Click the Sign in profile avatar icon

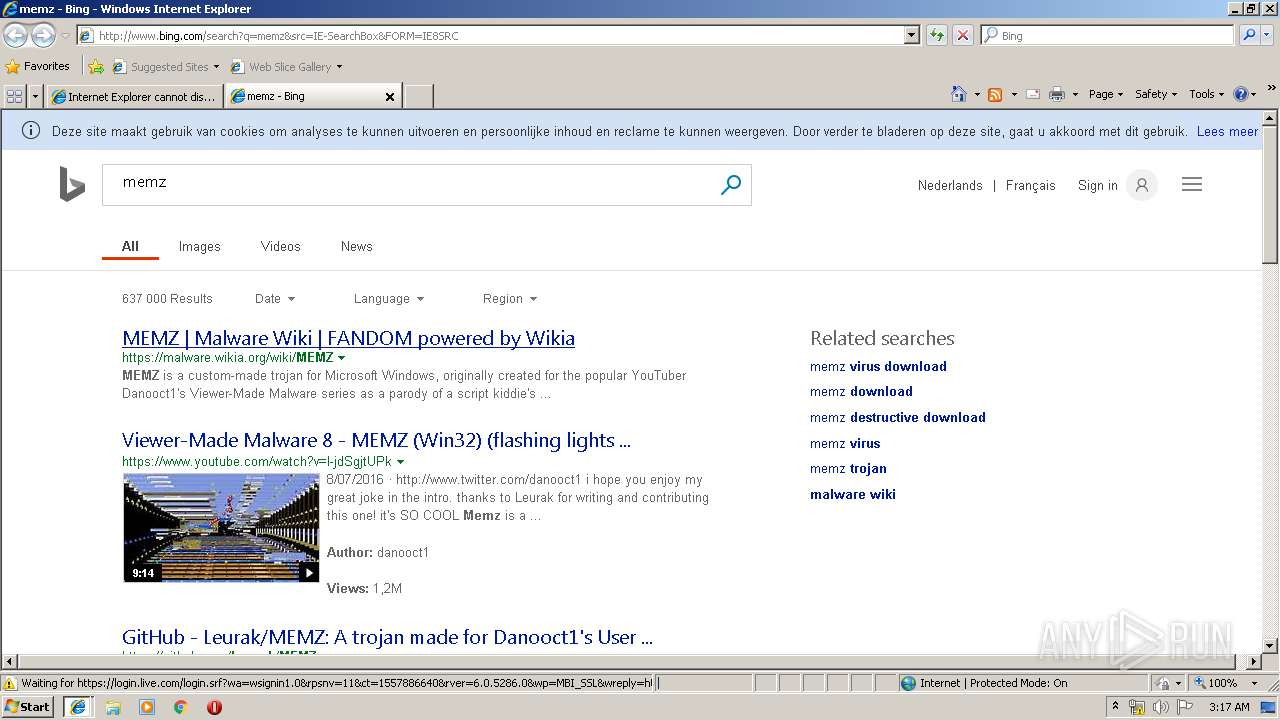pyautogui.click(x=1141, y=185)
